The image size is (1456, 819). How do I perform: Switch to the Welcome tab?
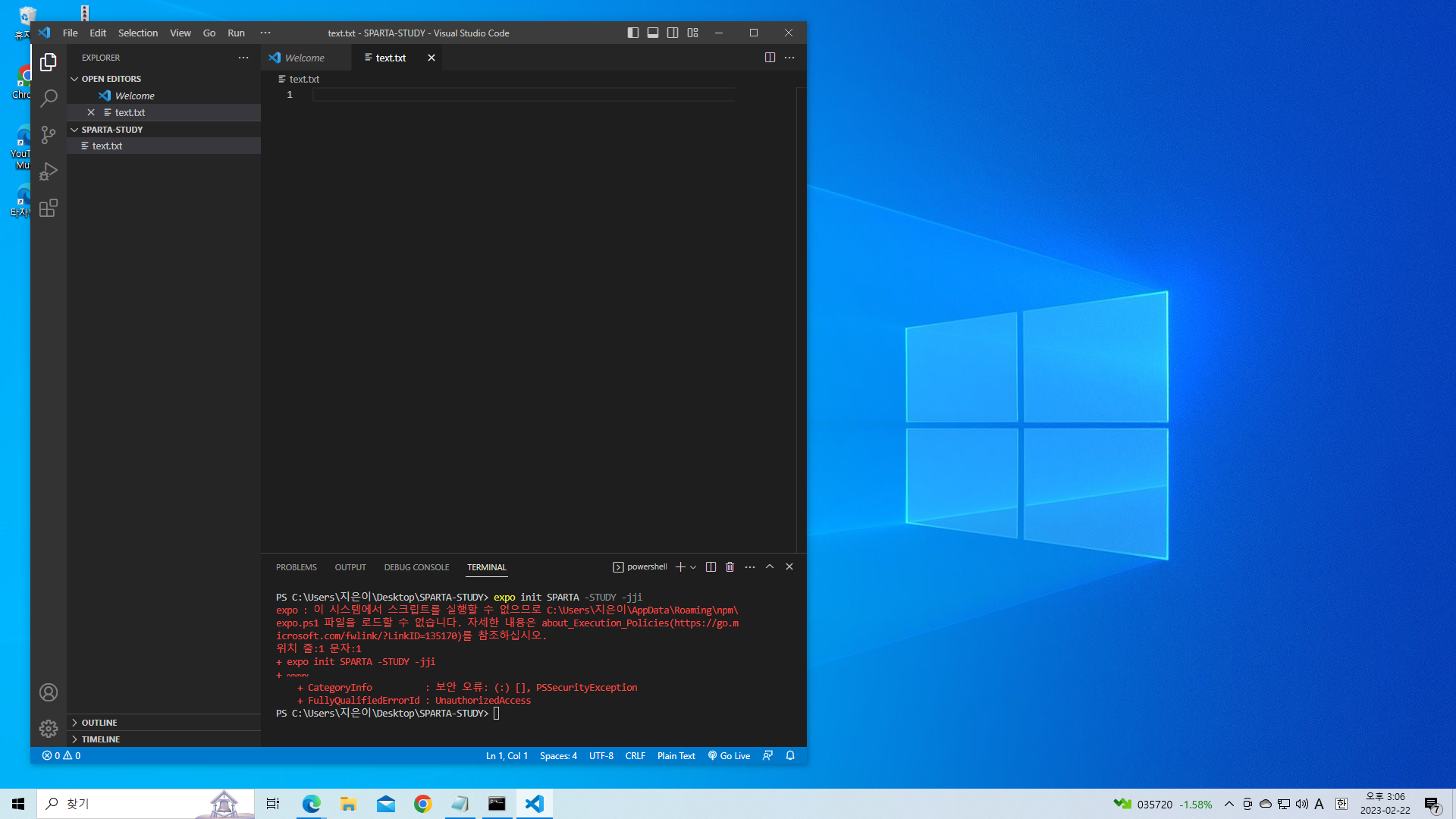click(306, 58)
